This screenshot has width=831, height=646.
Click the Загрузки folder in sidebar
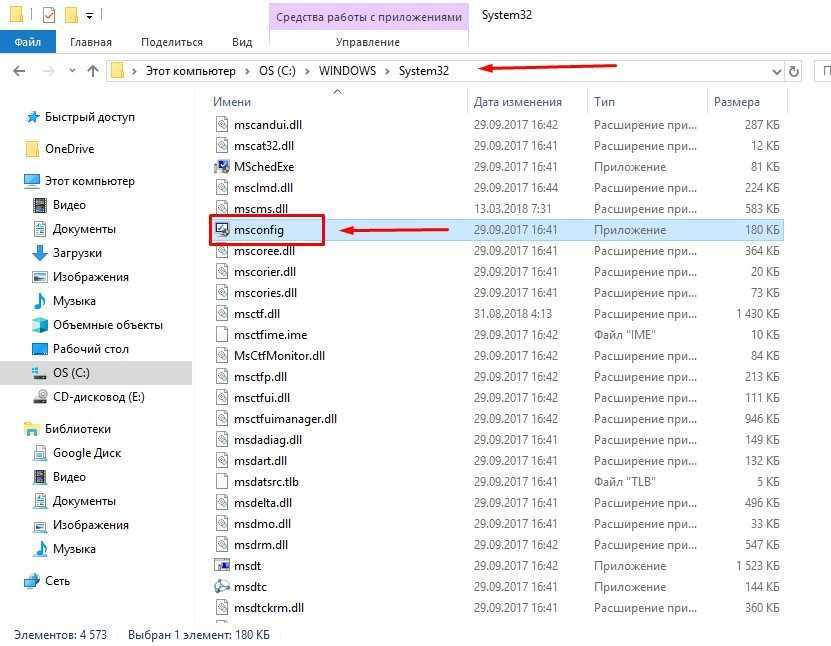click(77, 253)
